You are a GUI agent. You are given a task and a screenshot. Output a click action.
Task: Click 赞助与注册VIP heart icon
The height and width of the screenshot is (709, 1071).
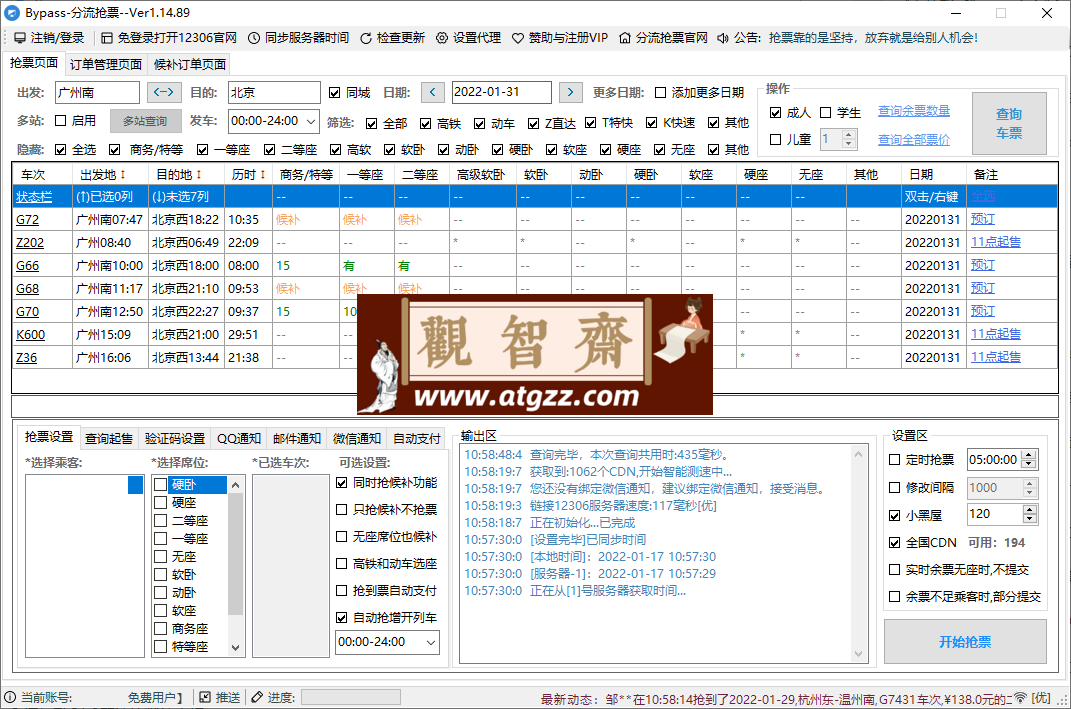[518, 38]
